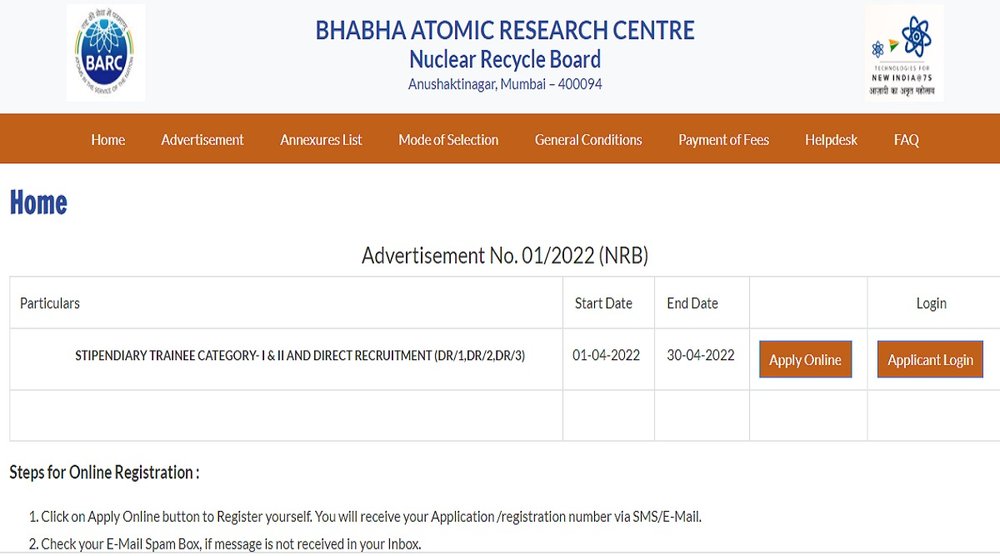Open the Payment of Fees menu
Image resolution: width=1000 pixels, height=556 pixels.
723,140
